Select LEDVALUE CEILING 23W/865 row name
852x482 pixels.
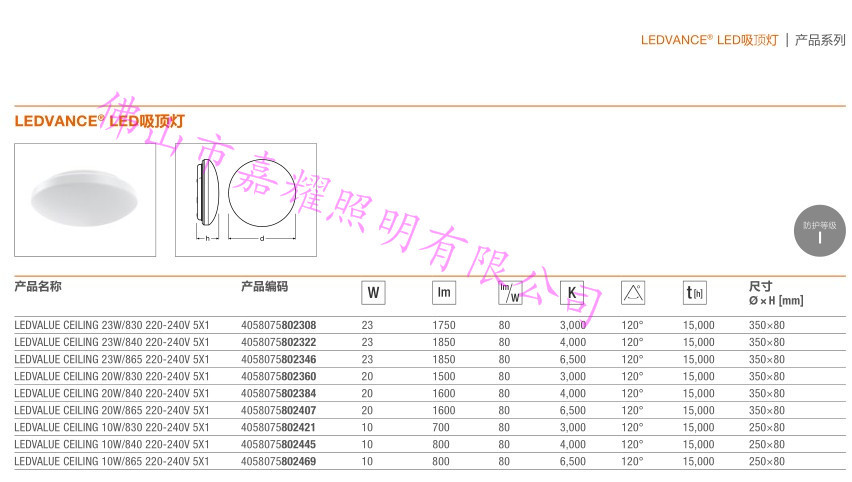coord(112,360)
